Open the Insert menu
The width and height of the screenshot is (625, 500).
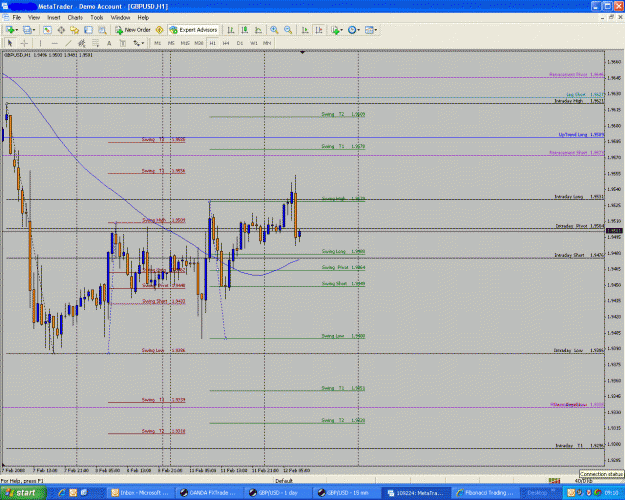point(54,18)
